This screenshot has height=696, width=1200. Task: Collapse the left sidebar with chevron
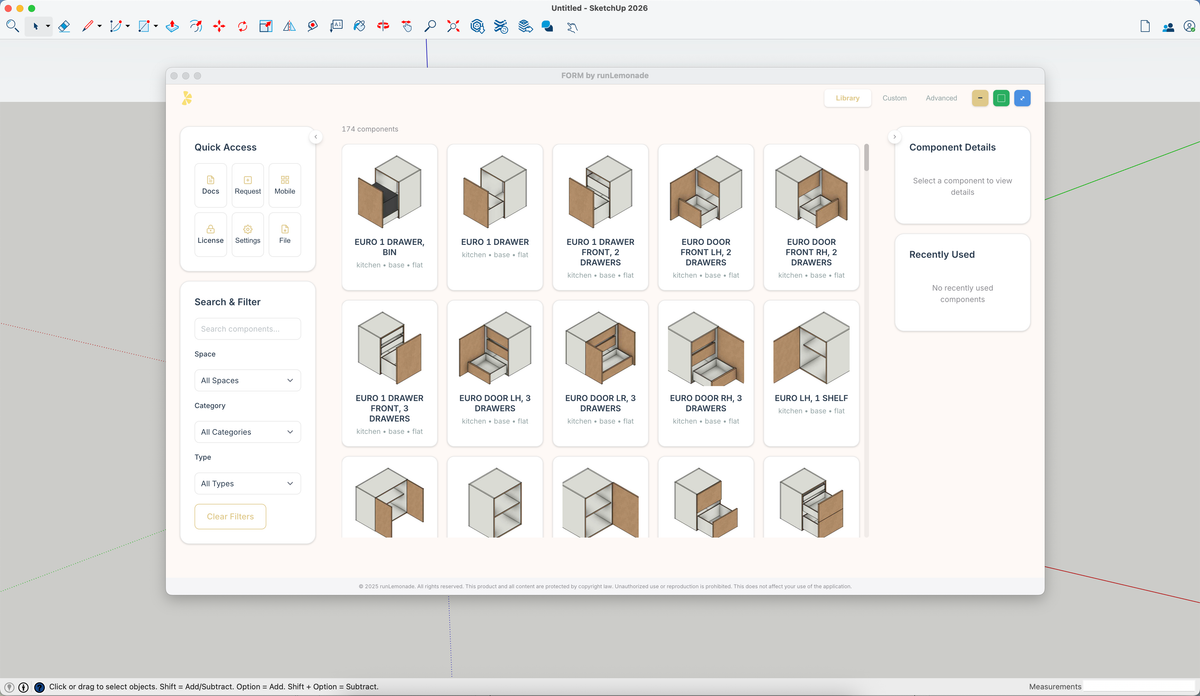315,137
